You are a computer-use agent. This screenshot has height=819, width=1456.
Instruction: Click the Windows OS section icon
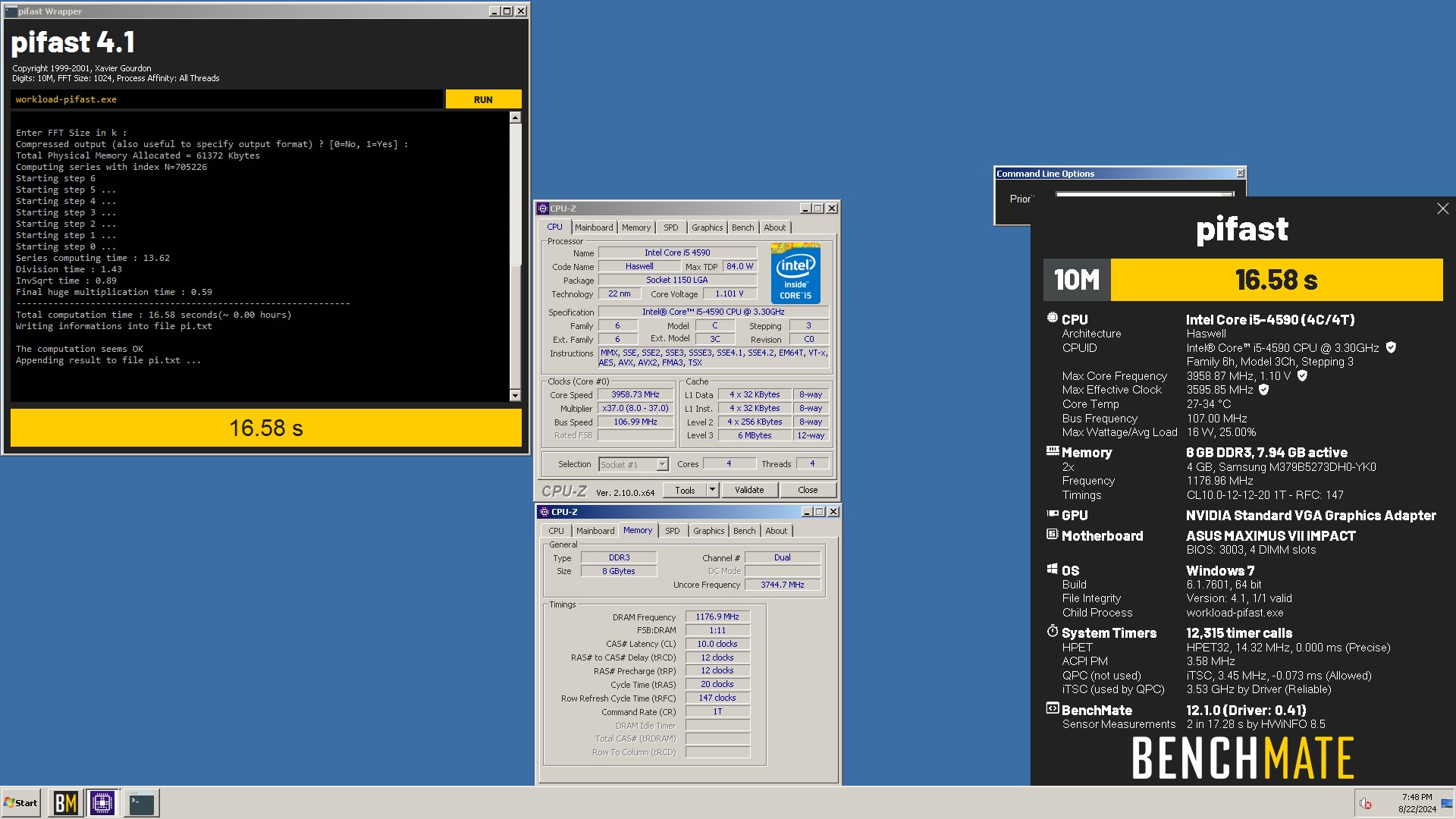pyautogui.click(x=1052, y=569)
